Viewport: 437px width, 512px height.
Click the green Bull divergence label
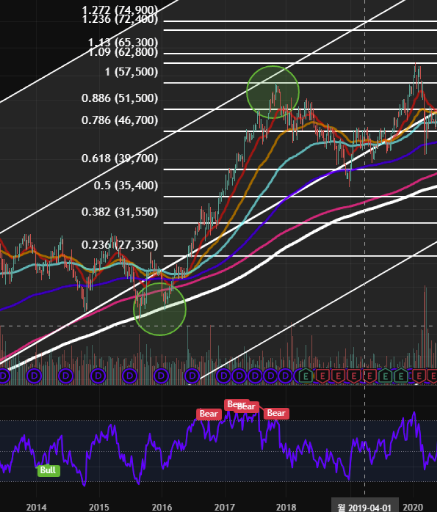(48, 470)
